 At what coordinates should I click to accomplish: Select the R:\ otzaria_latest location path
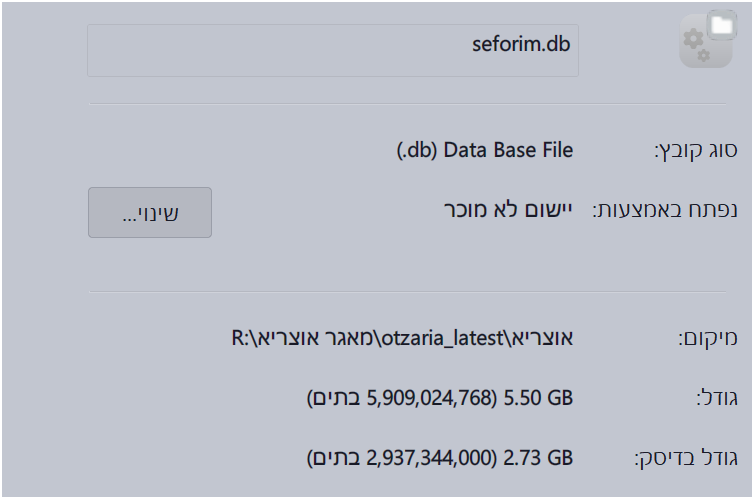tap(400, 338)
